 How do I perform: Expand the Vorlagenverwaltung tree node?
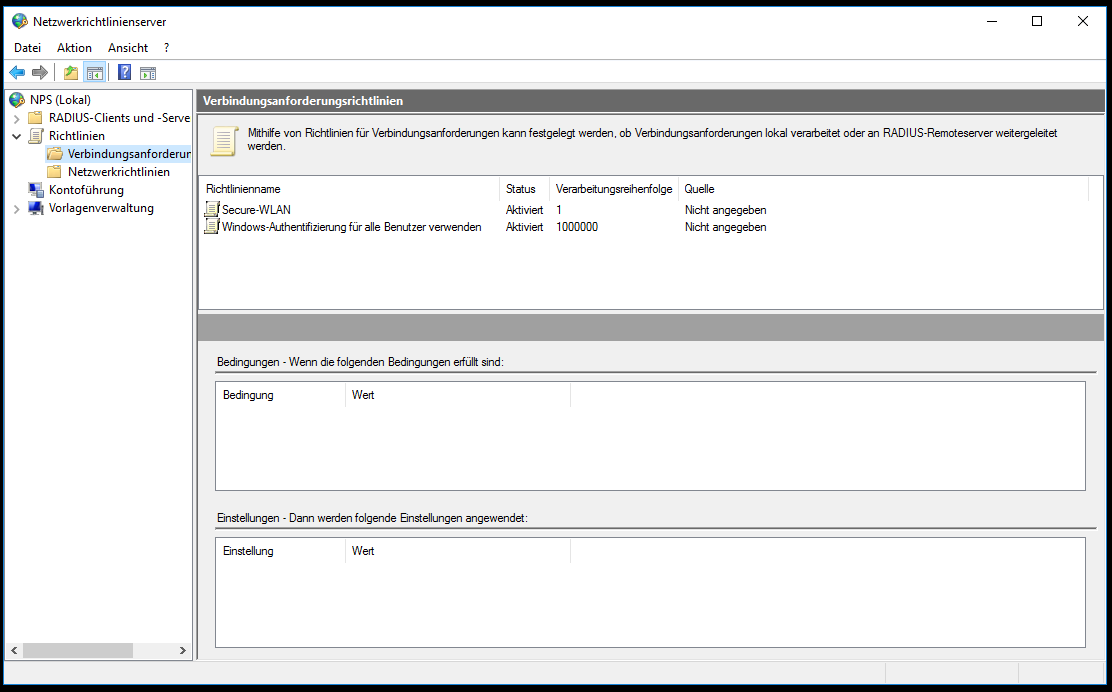(x=17, y=208)
